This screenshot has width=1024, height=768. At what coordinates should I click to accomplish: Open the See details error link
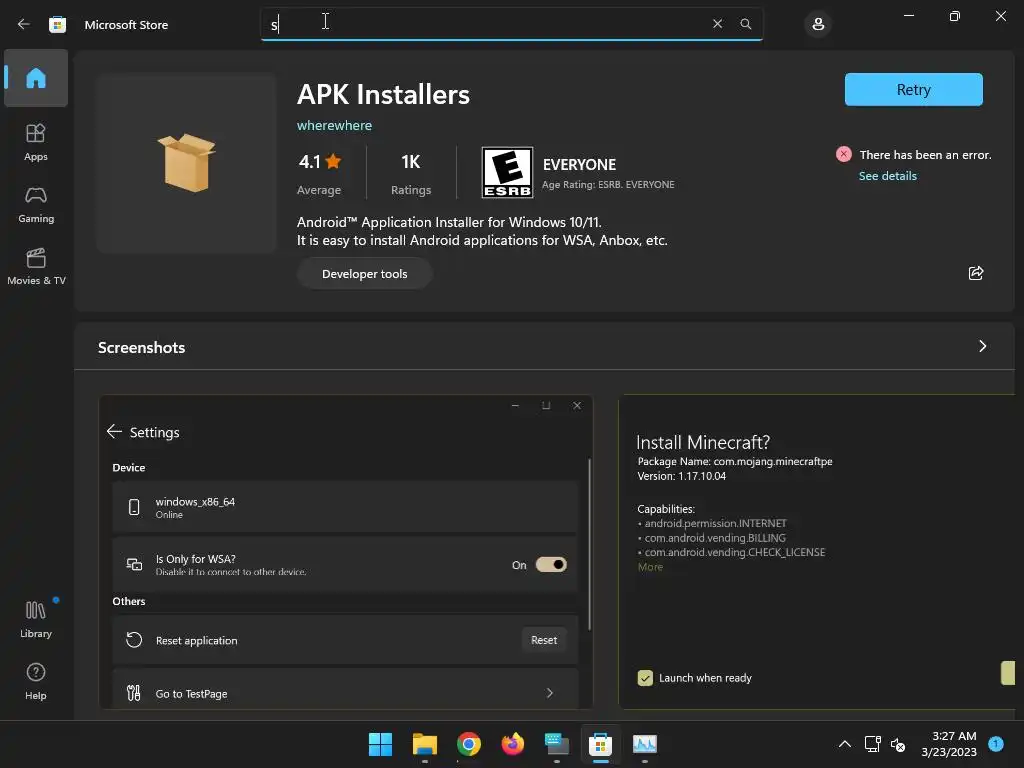[888, 176]
